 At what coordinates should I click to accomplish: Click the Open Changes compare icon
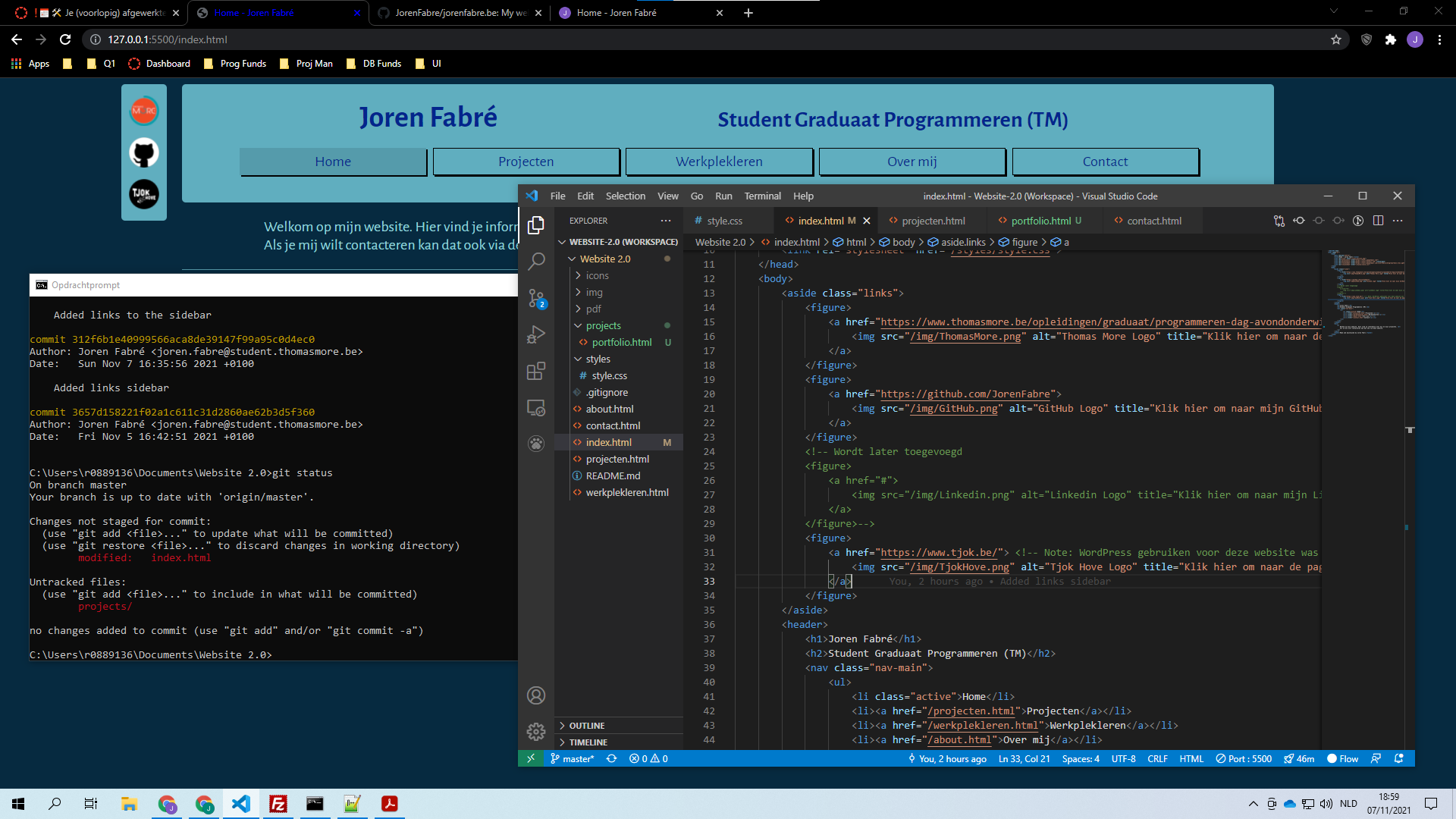point(1279,221)
